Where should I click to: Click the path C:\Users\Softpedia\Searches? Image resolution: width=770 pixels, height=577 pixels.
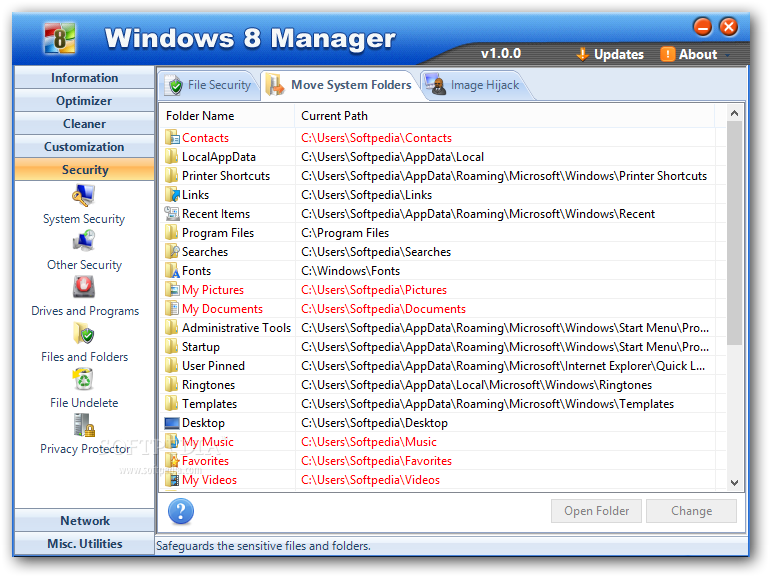click(376, 251)
